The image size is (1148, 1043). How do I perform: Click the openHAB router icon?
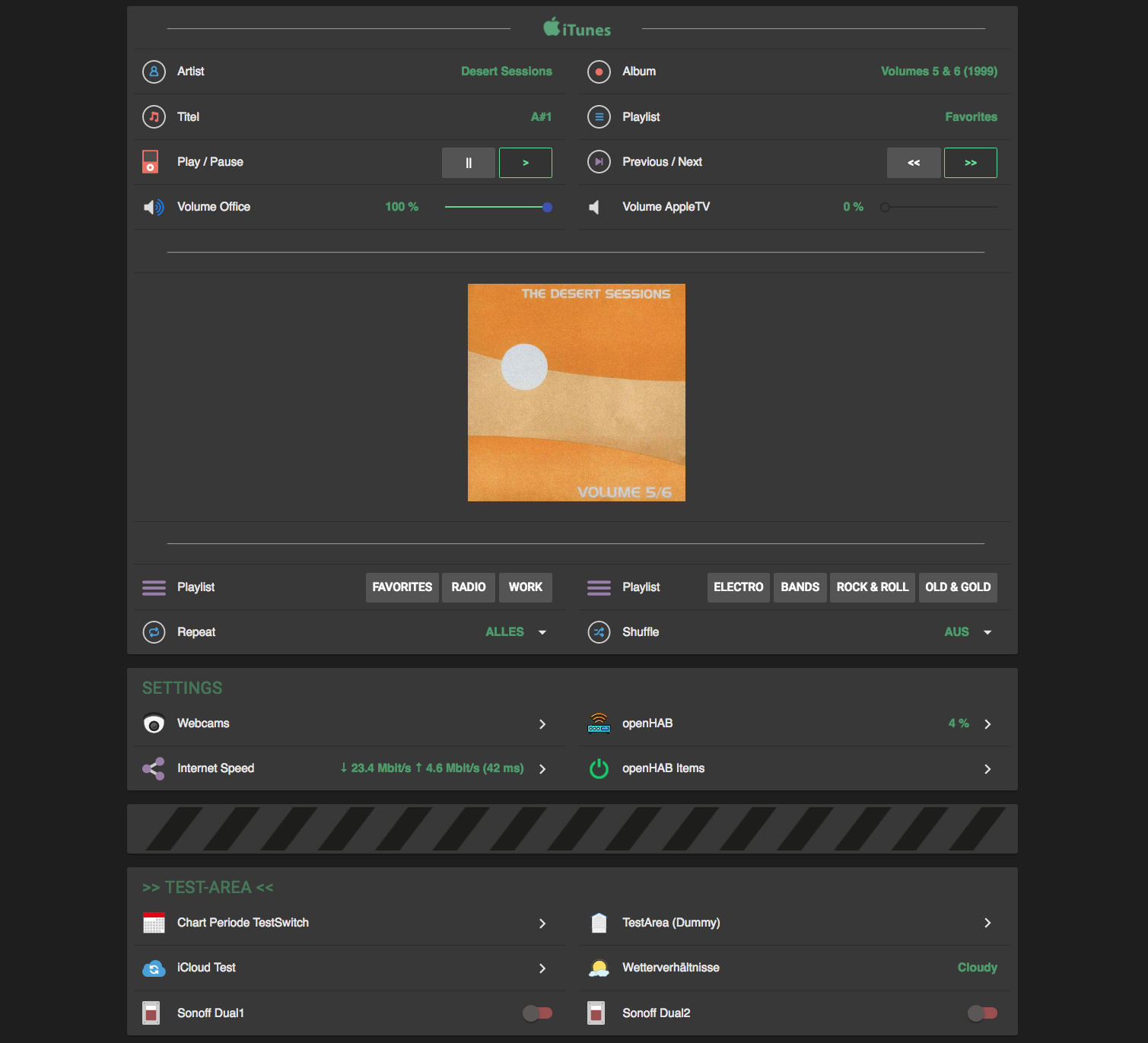[599, 723]
